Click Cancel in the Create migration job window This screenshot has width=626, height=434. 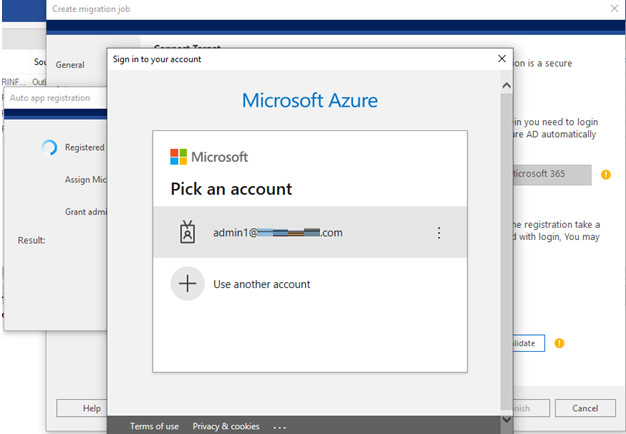click(x=585, y=408)
